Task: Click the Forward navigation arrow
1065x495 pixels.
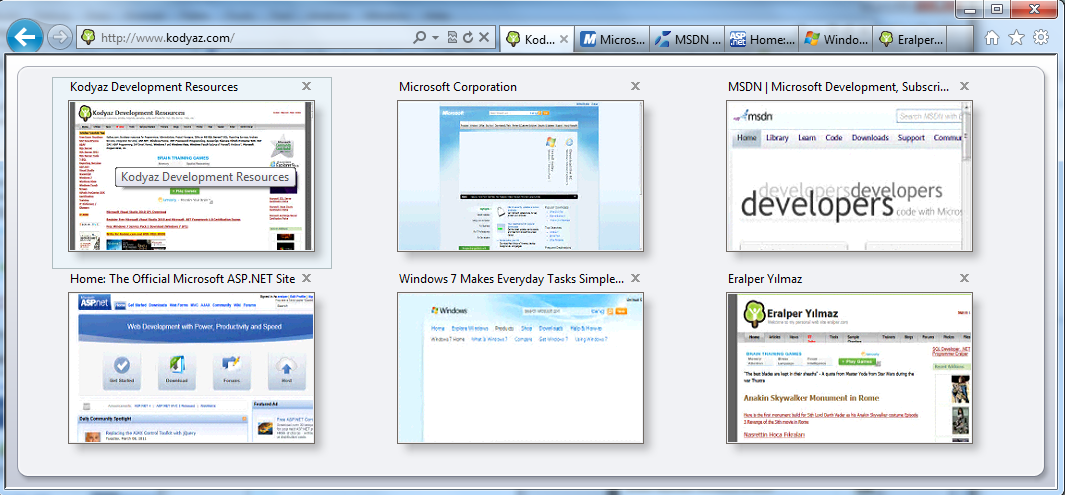Action: pos(60,37)
